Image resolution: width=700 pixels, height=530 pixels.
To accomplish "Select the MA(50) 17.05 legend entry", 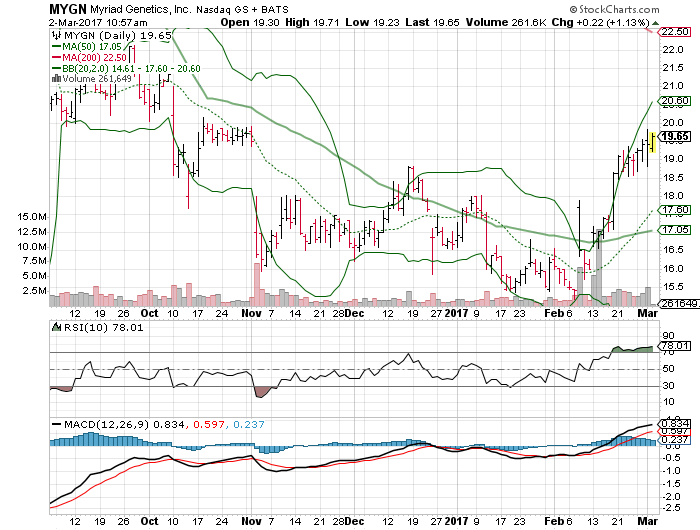I will point(87,46).
